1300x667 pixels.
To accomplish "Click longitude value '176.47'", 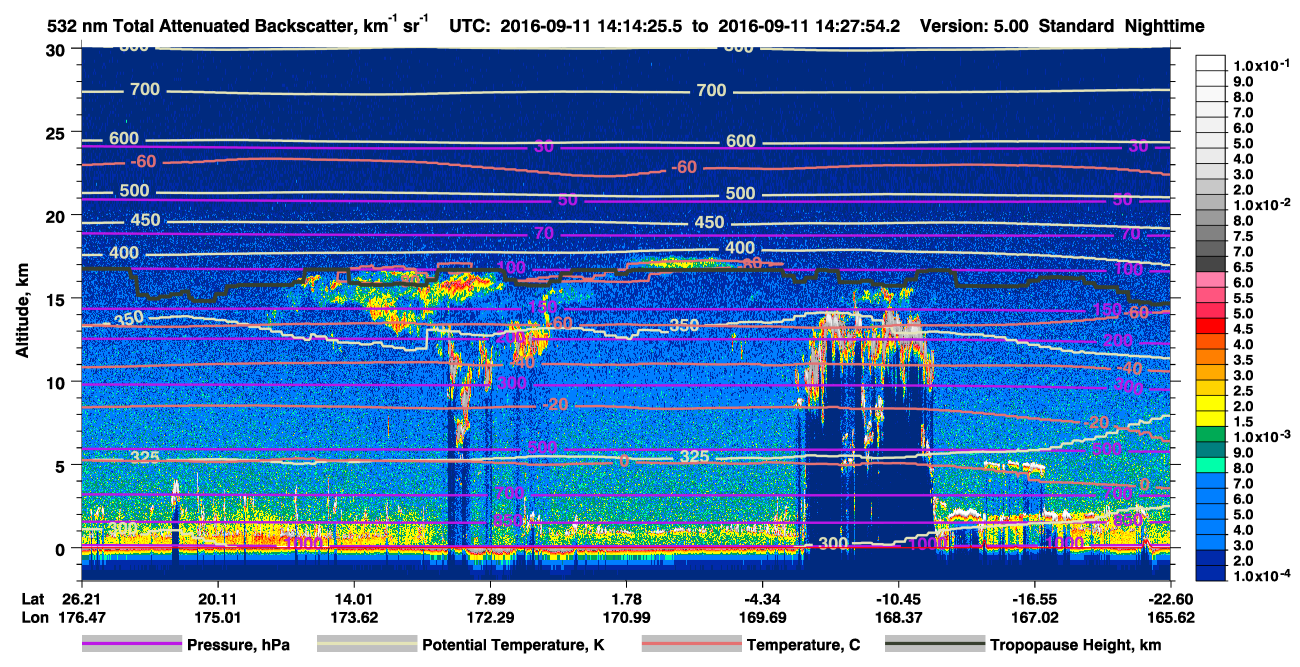I will coord(84,617).
